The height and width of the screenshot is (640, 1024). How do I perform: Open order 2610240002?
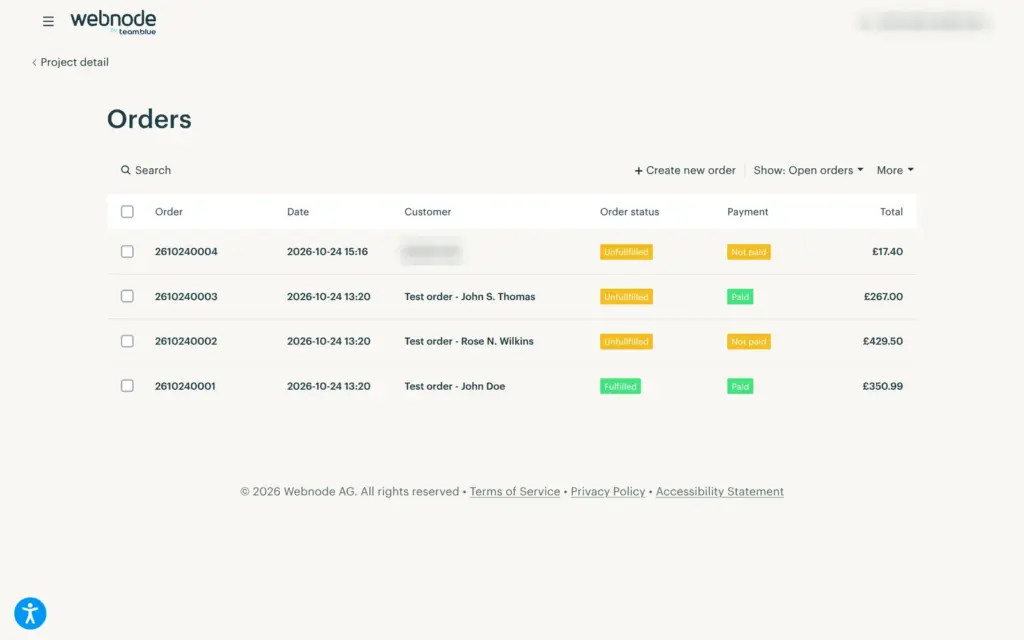click(x=186, y=341)
